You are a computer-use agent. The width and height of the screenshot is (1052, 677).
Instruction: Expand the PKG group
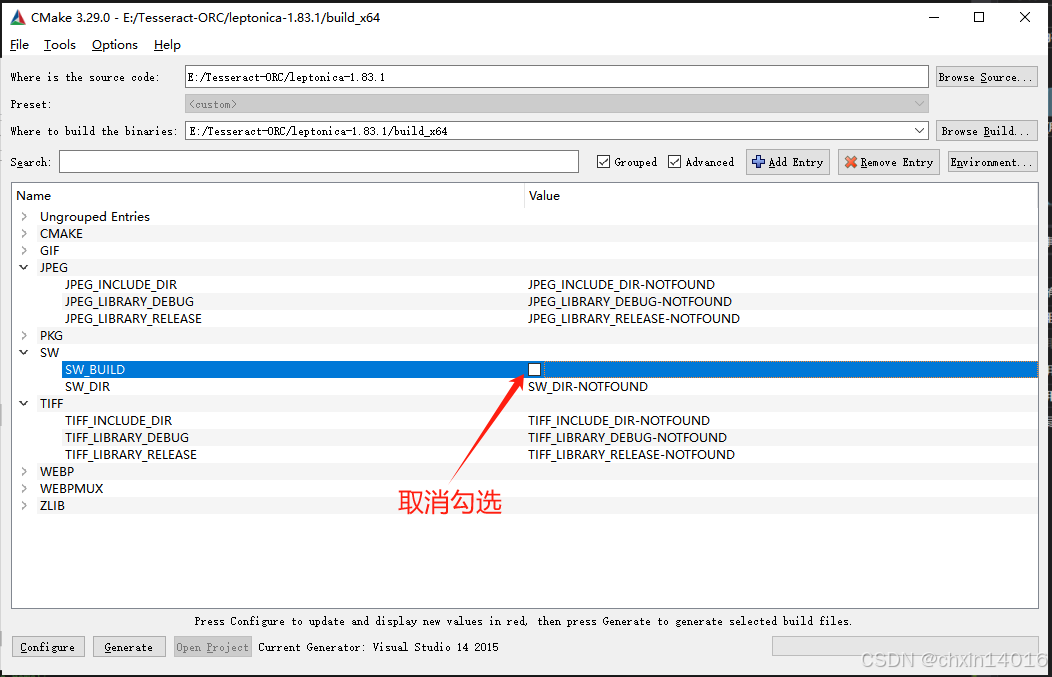[x=24, y=335]
